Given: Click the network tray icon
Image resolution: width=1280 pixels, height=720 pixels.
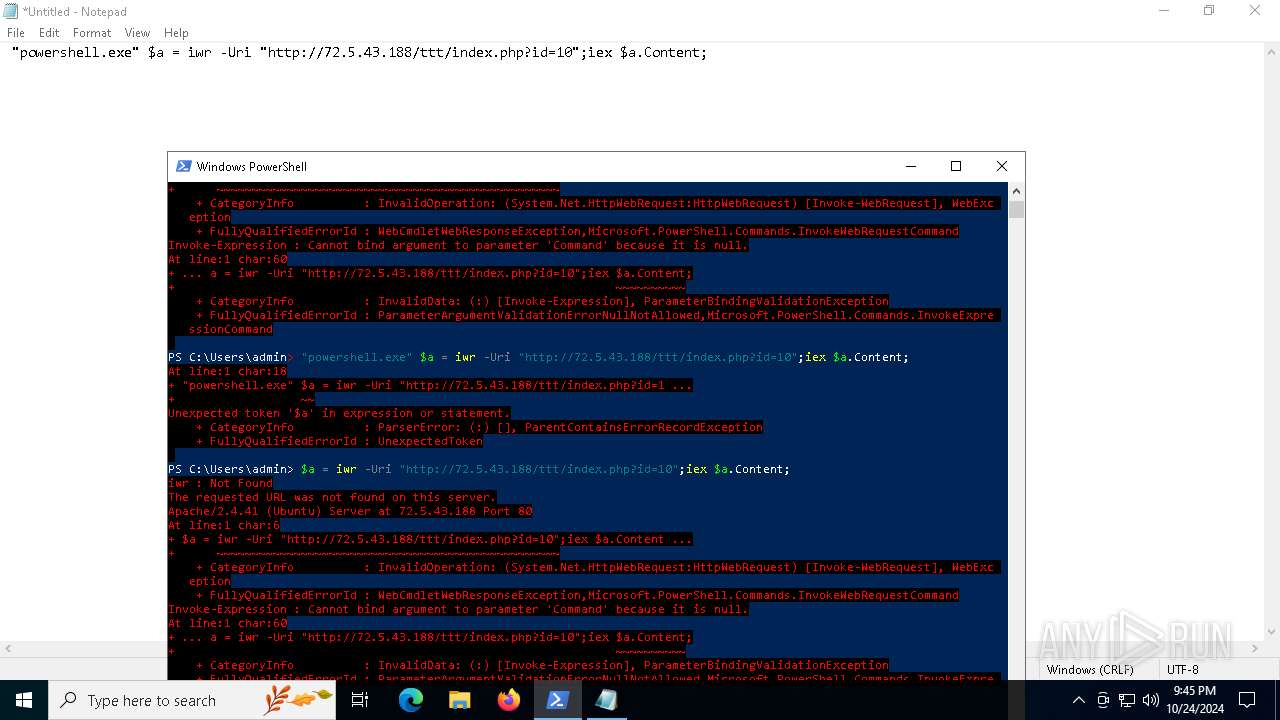Looking at the screenshot, I should point(1127,700).
